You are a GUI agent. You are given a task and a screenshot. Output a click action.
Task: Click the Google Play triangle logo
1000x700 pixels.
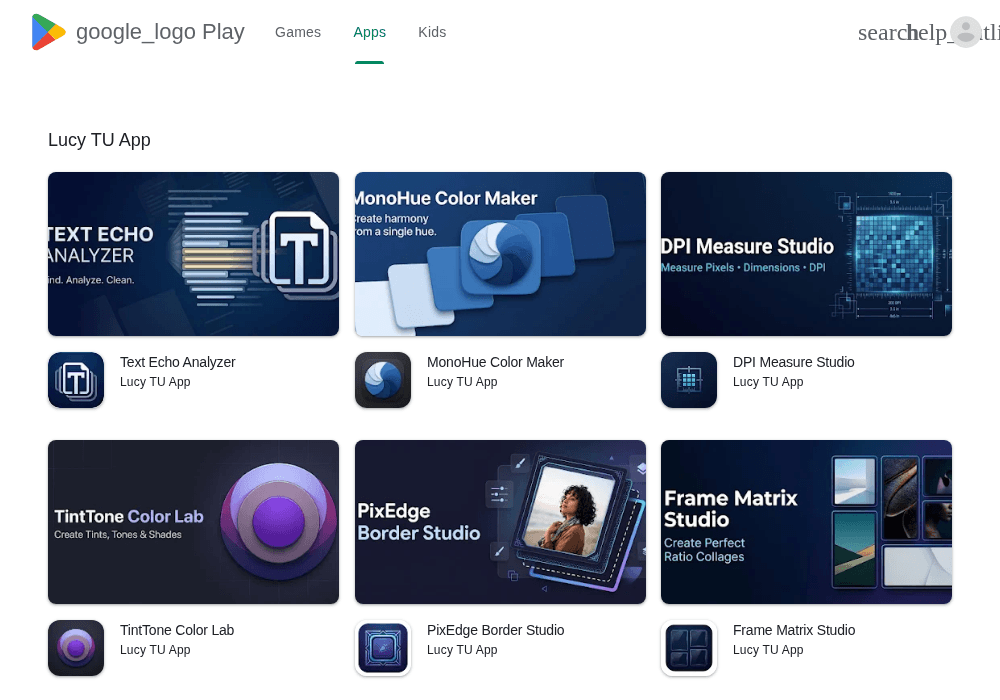pos(48,32)
